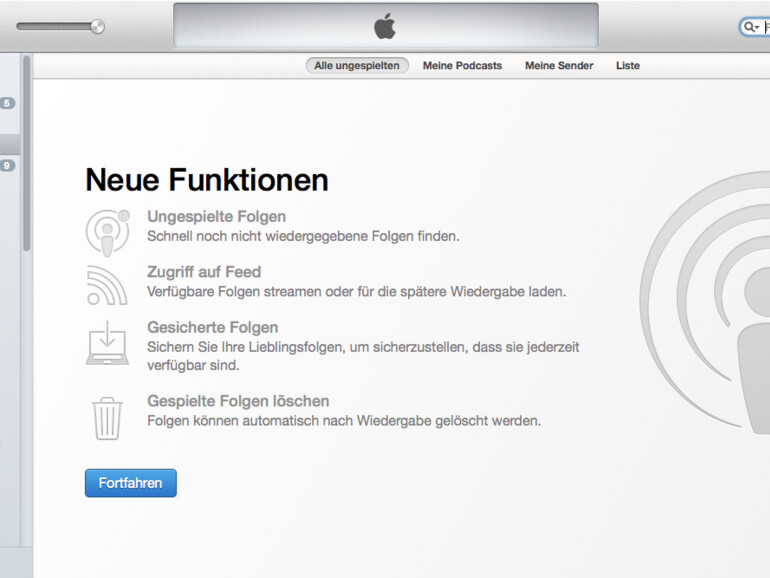This screenshot has height=578, width=770.
Task: Click text 'Folgen können automatisch nach Wiedergabe gelöscht werden.'
Action: (344, 421)
